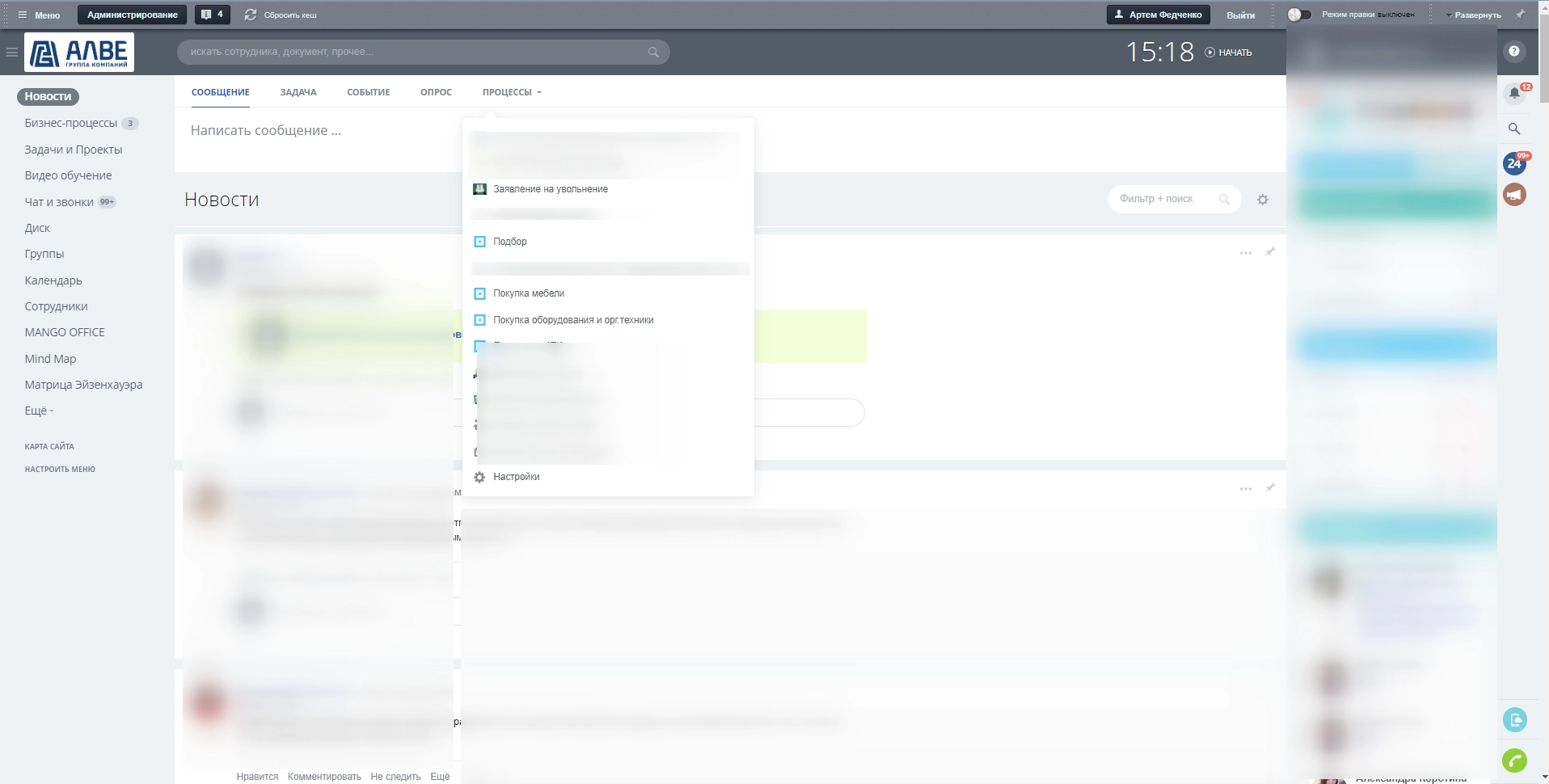
Task: Choose Покупка мебели from process list
Action: (528, 293)
